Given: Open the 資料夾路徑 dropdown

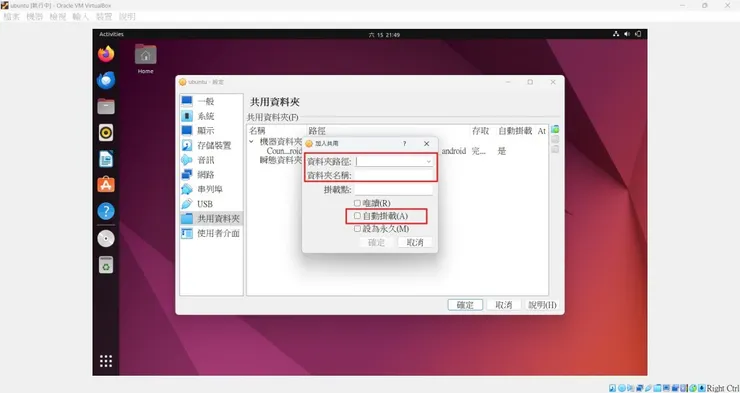Looking at the screenshot, I should [x=429, y=161].
